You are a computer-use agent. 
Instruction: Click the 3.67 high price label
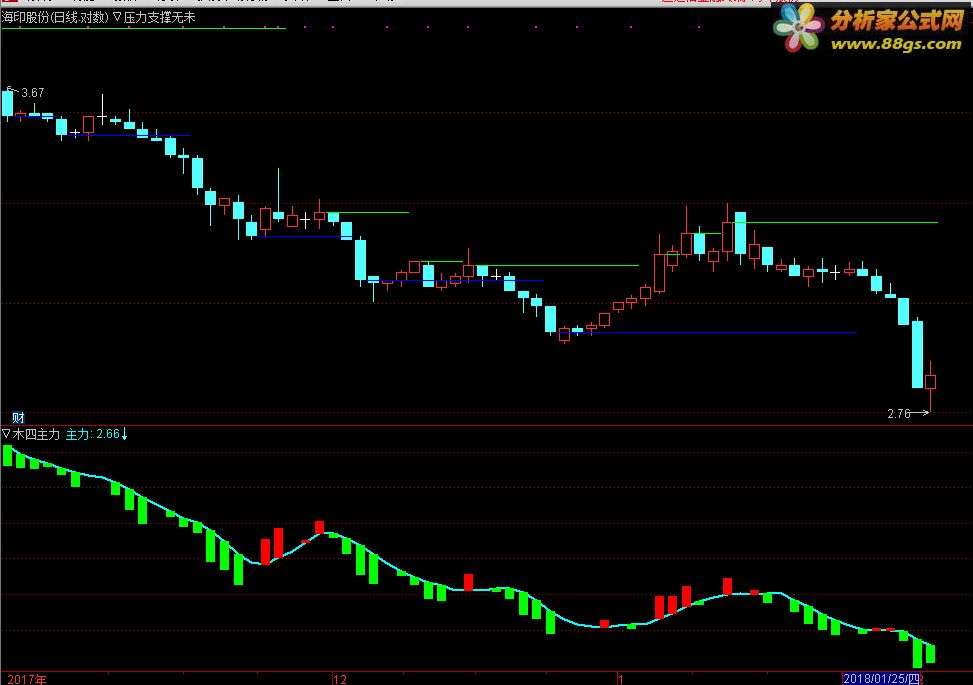[32, 92]
